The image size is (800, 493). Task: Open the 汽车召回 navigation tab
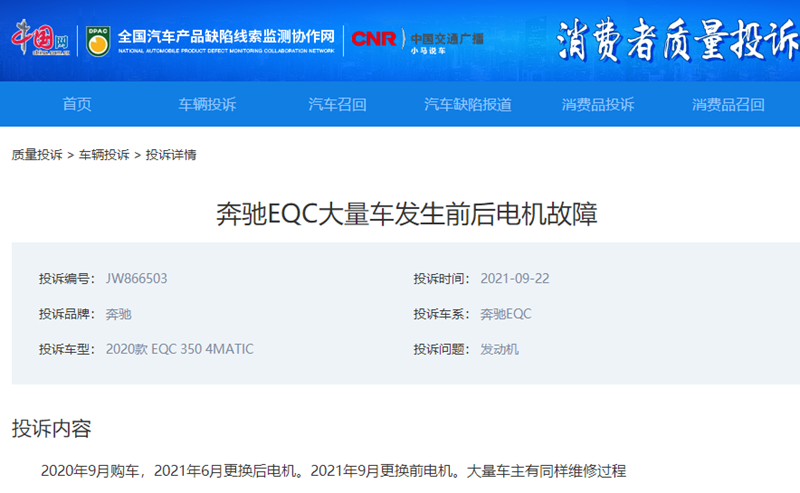[337, 104]
